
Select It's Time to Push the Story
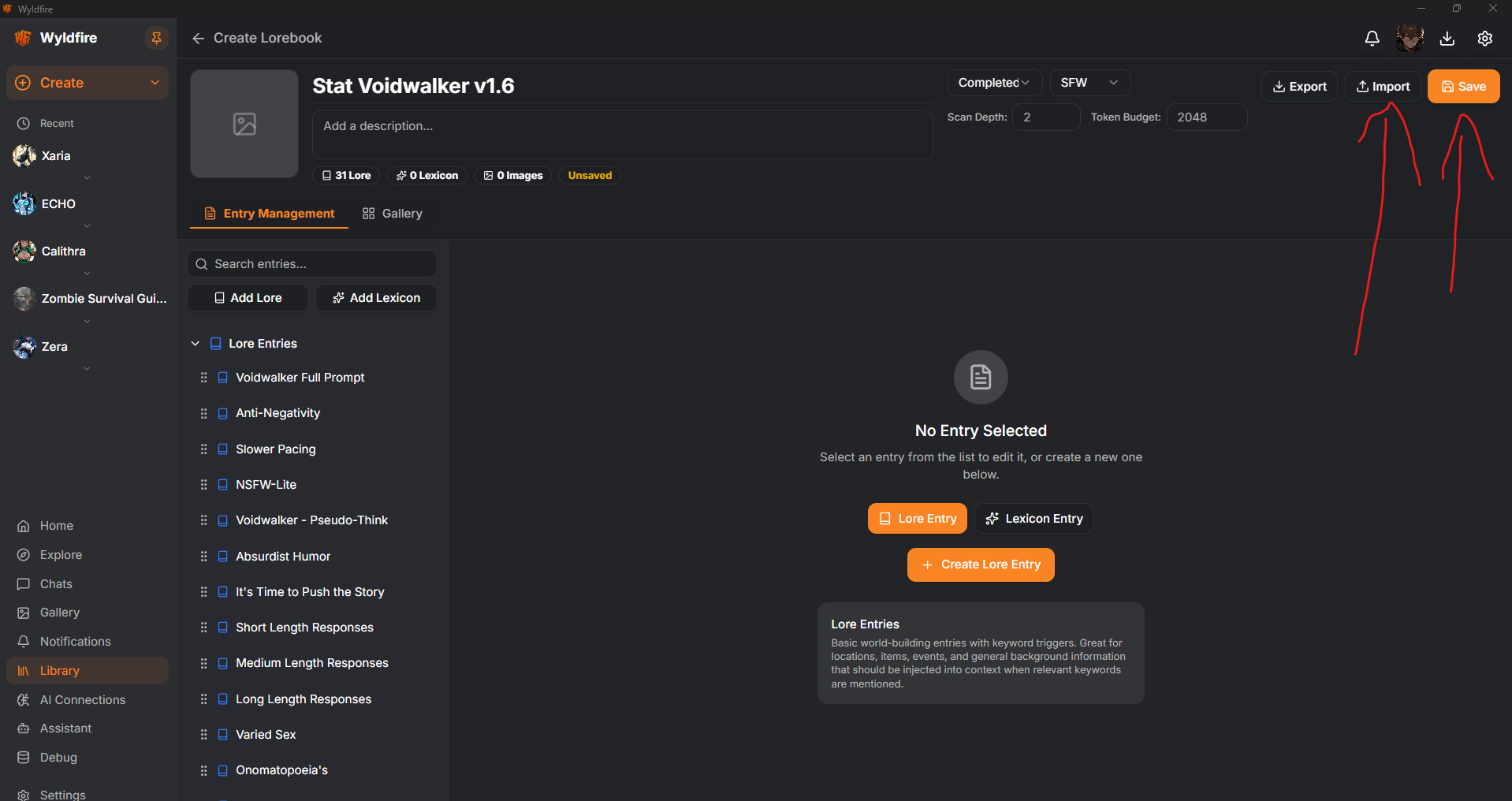coord(310,592)
